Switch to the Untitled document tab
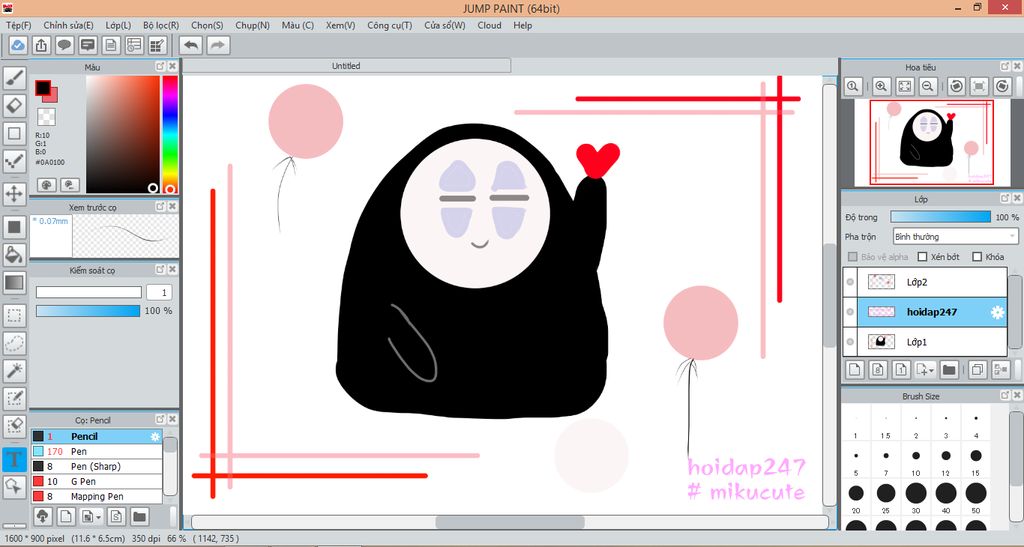The width and height of the screenshot is (1024, 547). [x=346, y=65]
